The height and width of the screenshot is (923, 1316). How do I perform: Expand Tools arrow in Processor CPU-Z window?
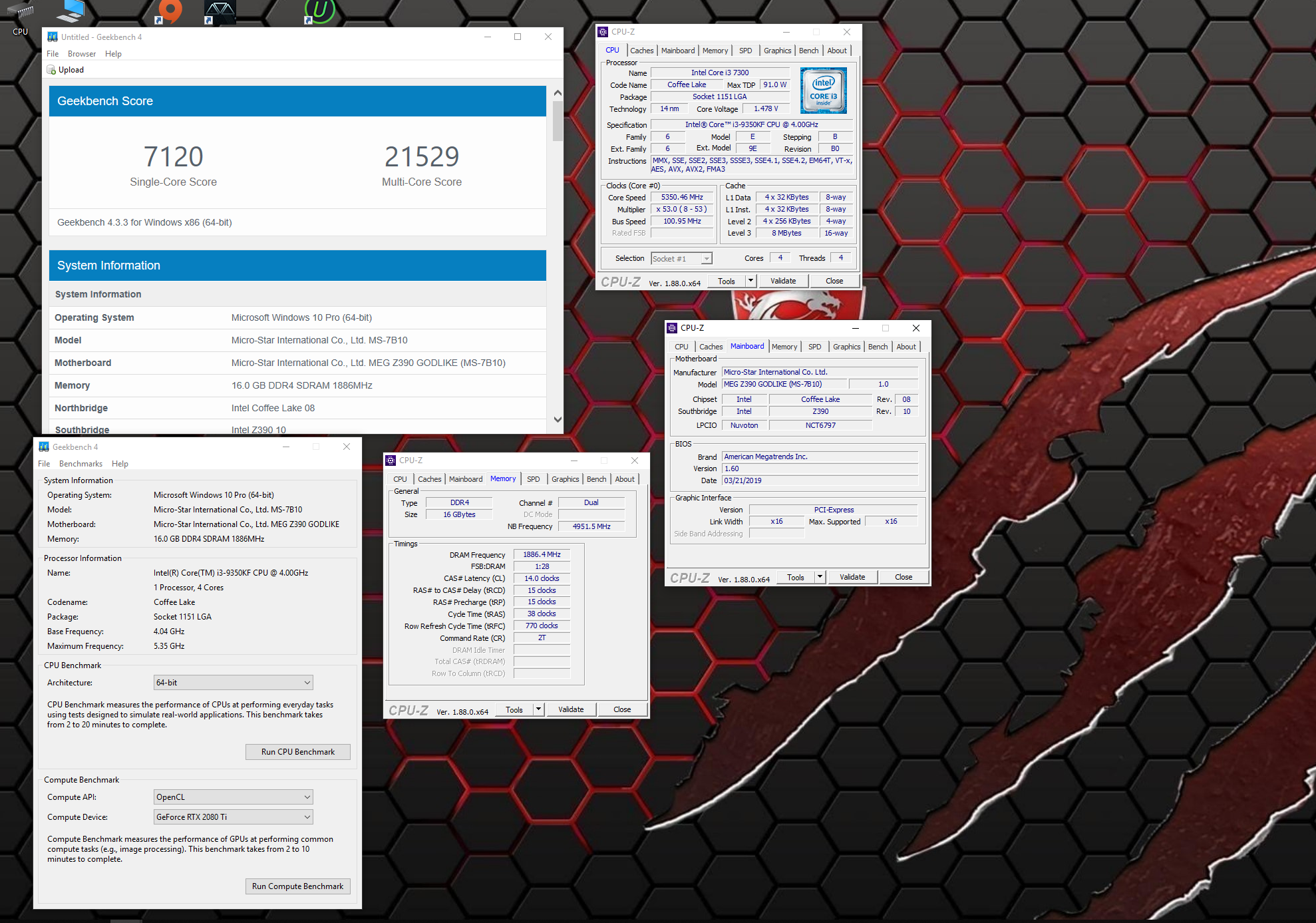(750, 281)
